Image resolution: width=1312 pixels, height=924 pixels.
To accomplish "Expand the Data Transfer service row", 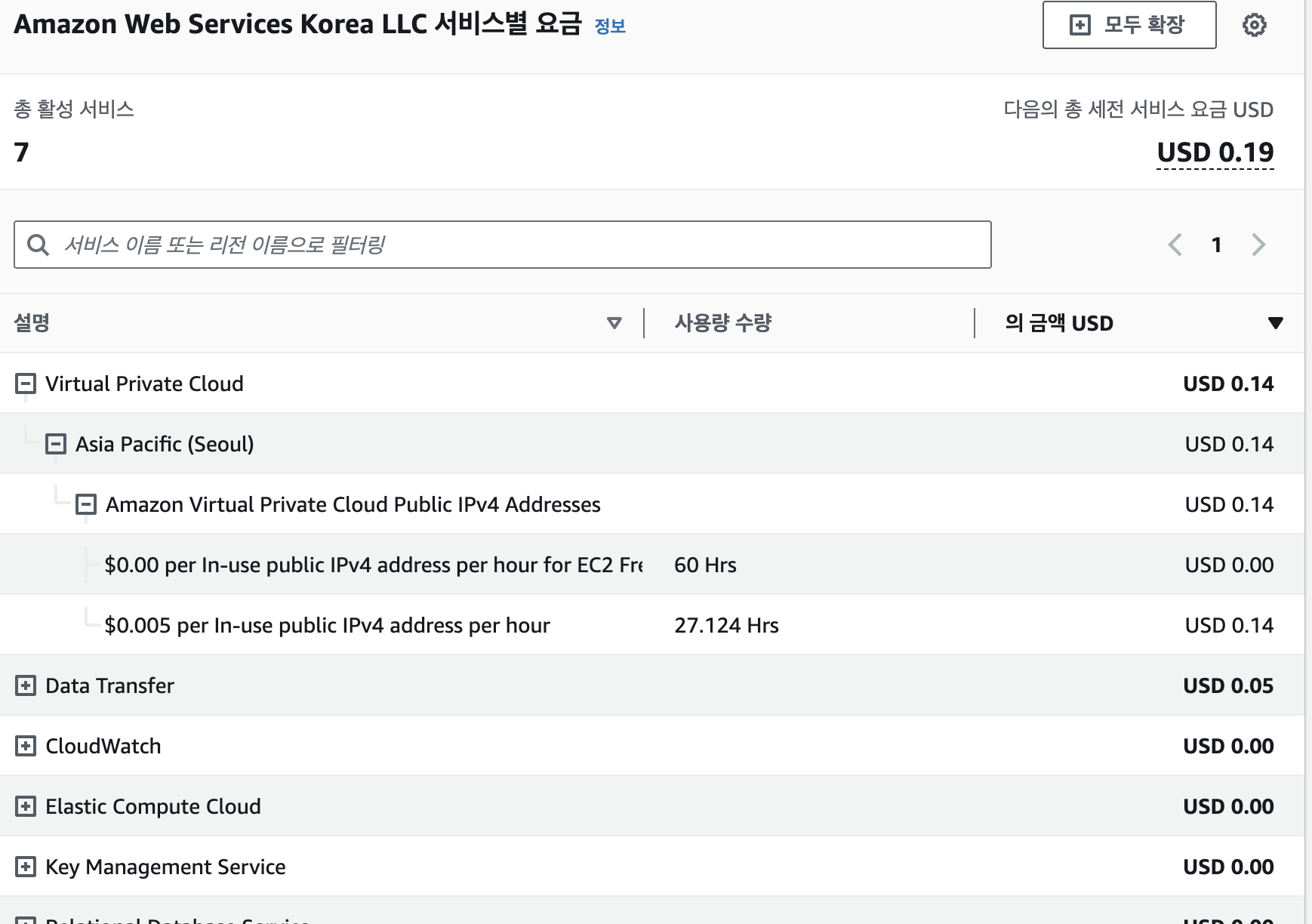I will point(26,685).
